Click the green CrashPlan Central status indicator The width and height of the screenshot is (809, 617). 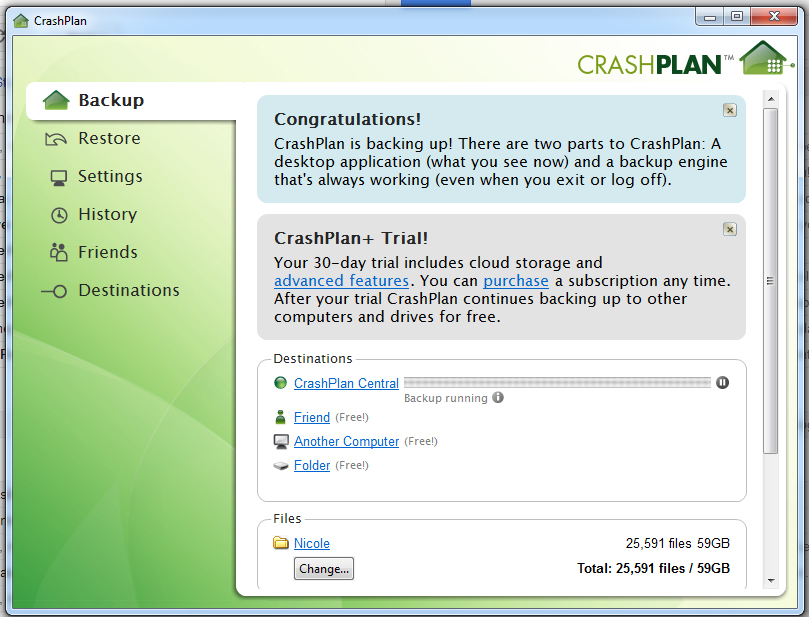point(280,383)
